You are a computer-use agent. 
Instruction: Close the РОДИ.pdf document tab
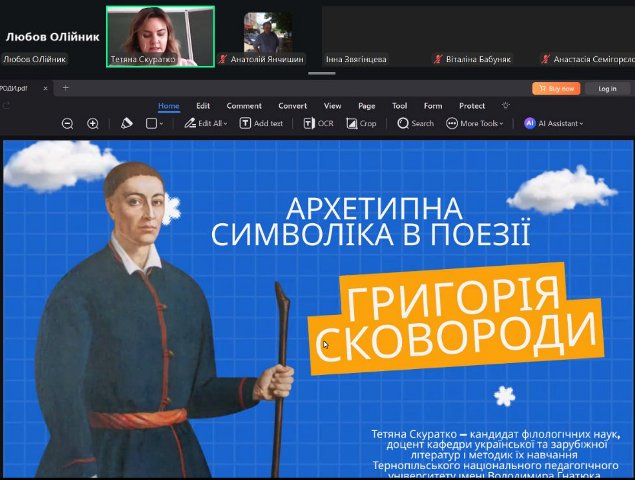coord(45,88)
